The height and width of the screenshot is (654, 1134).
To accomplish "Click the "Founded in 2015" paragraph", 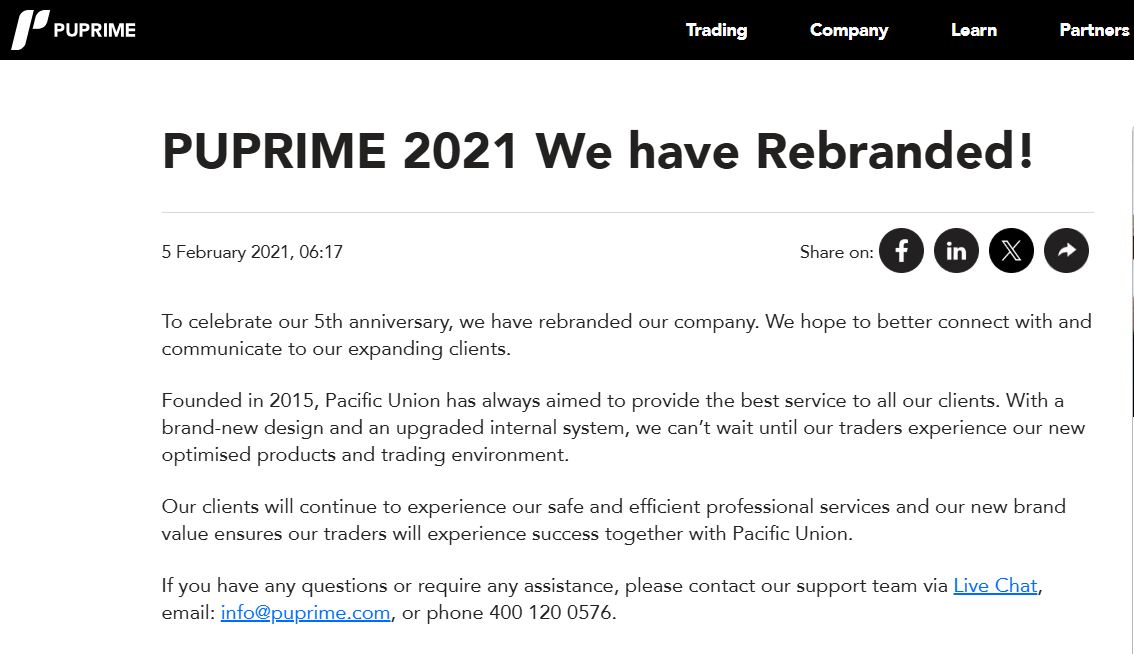I will pos(623,427).
